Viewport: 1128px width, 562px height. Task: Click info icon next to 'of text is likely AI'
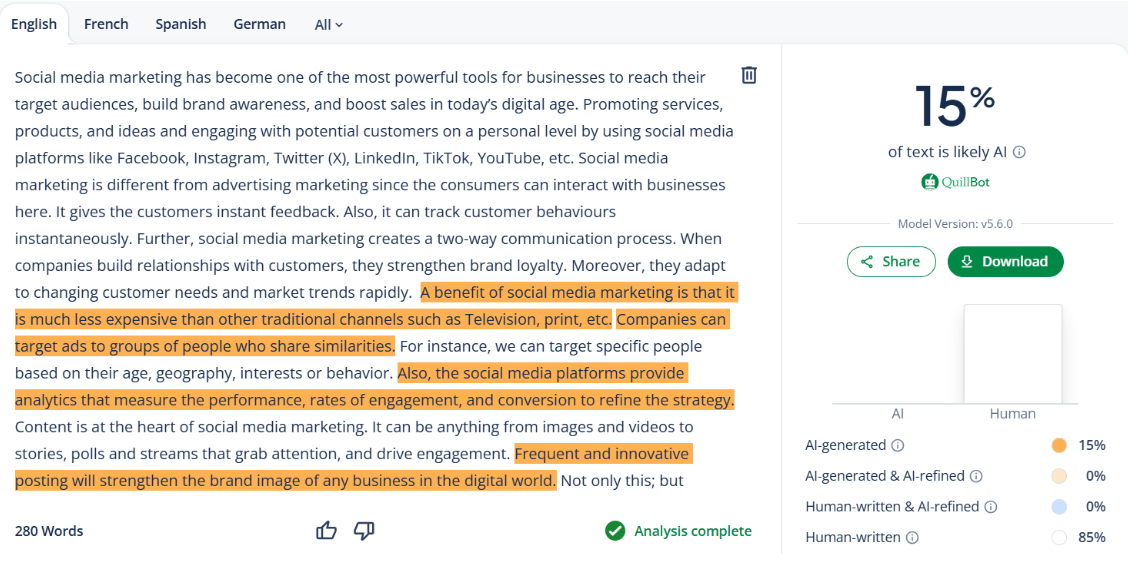click(1019, 152)
